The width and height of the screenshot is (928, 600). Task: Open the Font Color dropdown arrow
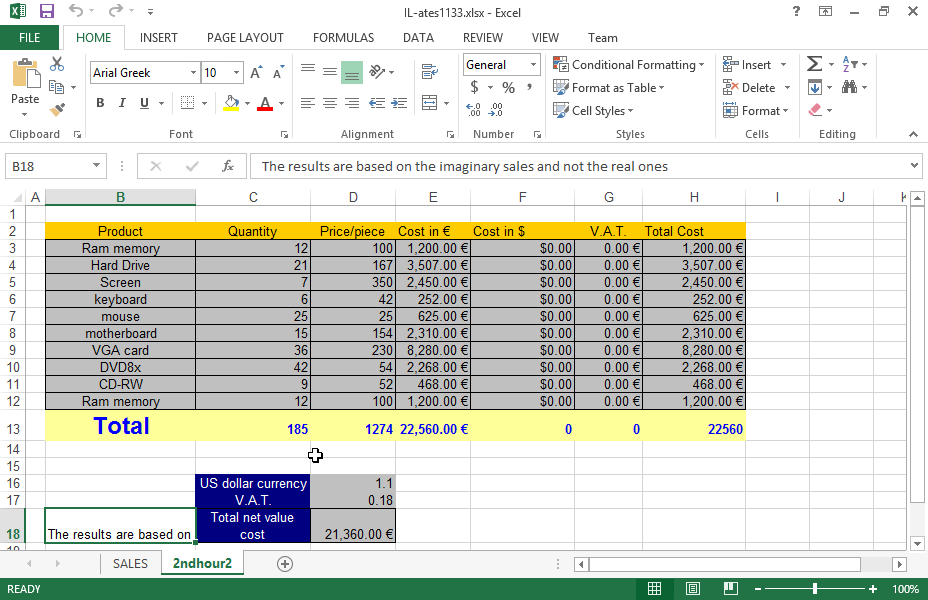pyautogui.click(x=280, y=103)
